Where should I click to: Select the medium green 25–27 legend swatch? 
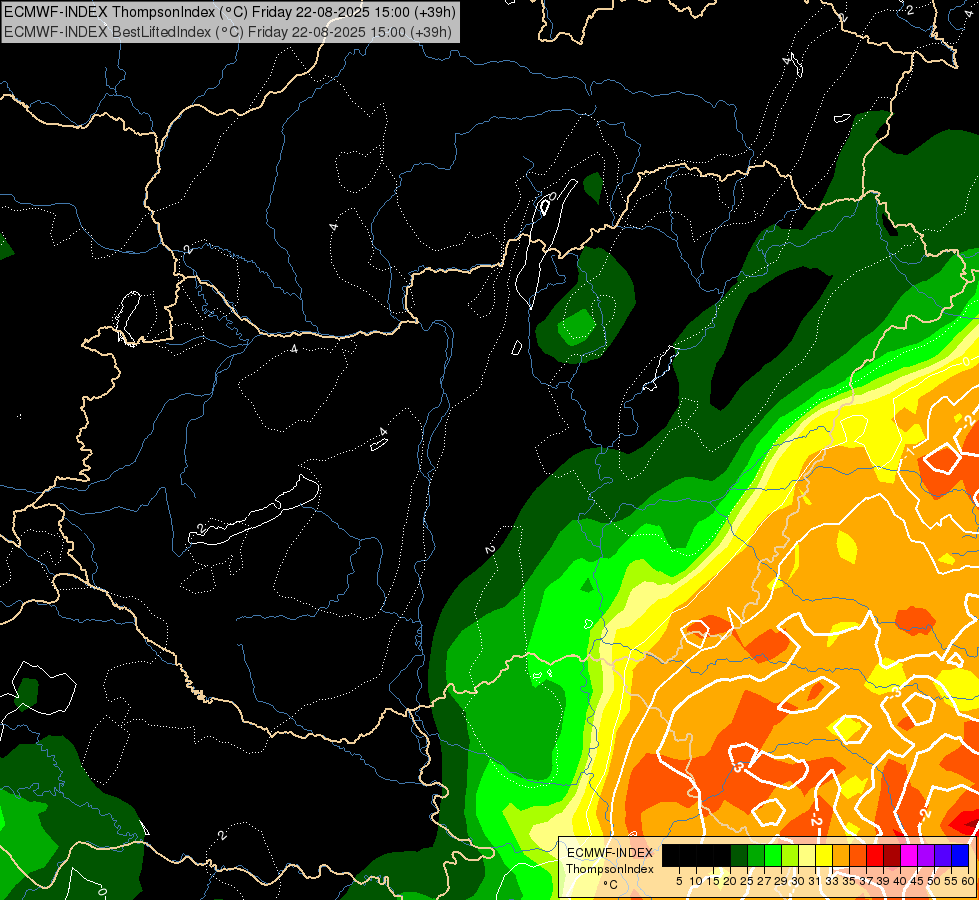pyautogui.click(x=755, y=855)
